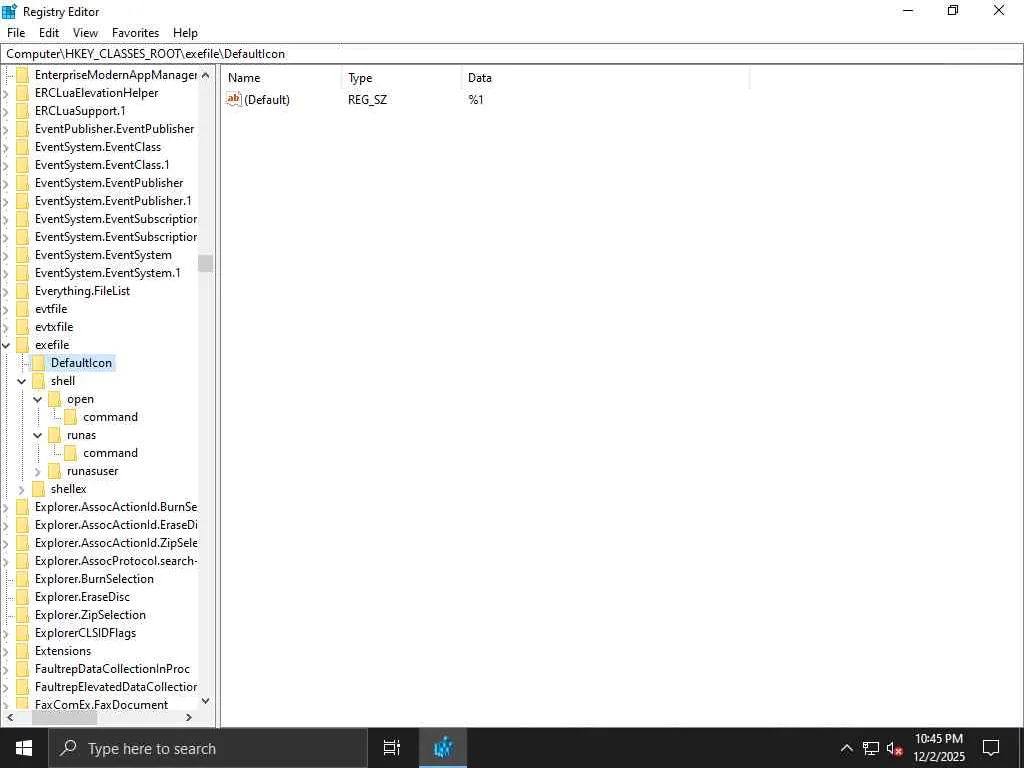
Task: Click the Explorer.EraseDisc folder icon
Action: [23, 597]
